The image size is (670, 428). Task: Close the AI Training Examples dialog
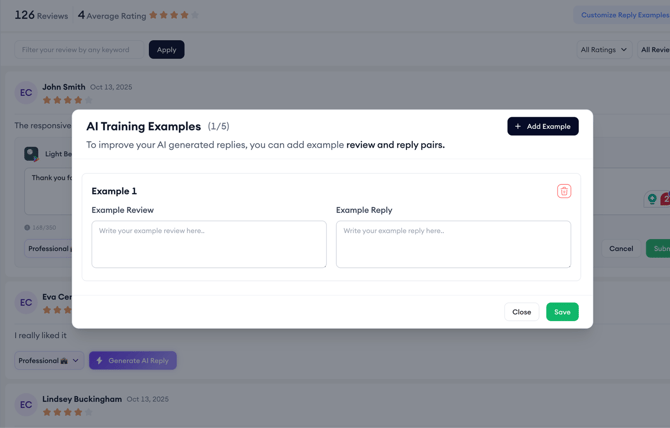(x=521, y=312)
